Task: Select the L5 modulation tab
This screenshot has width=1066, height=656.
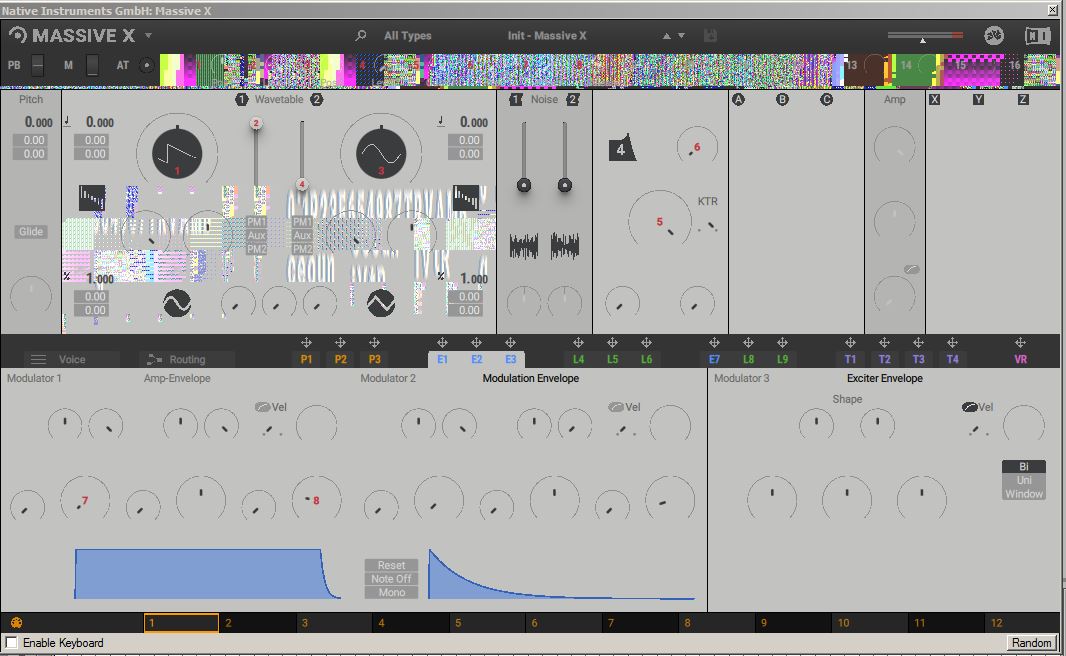Action: [x=613, y=359]
